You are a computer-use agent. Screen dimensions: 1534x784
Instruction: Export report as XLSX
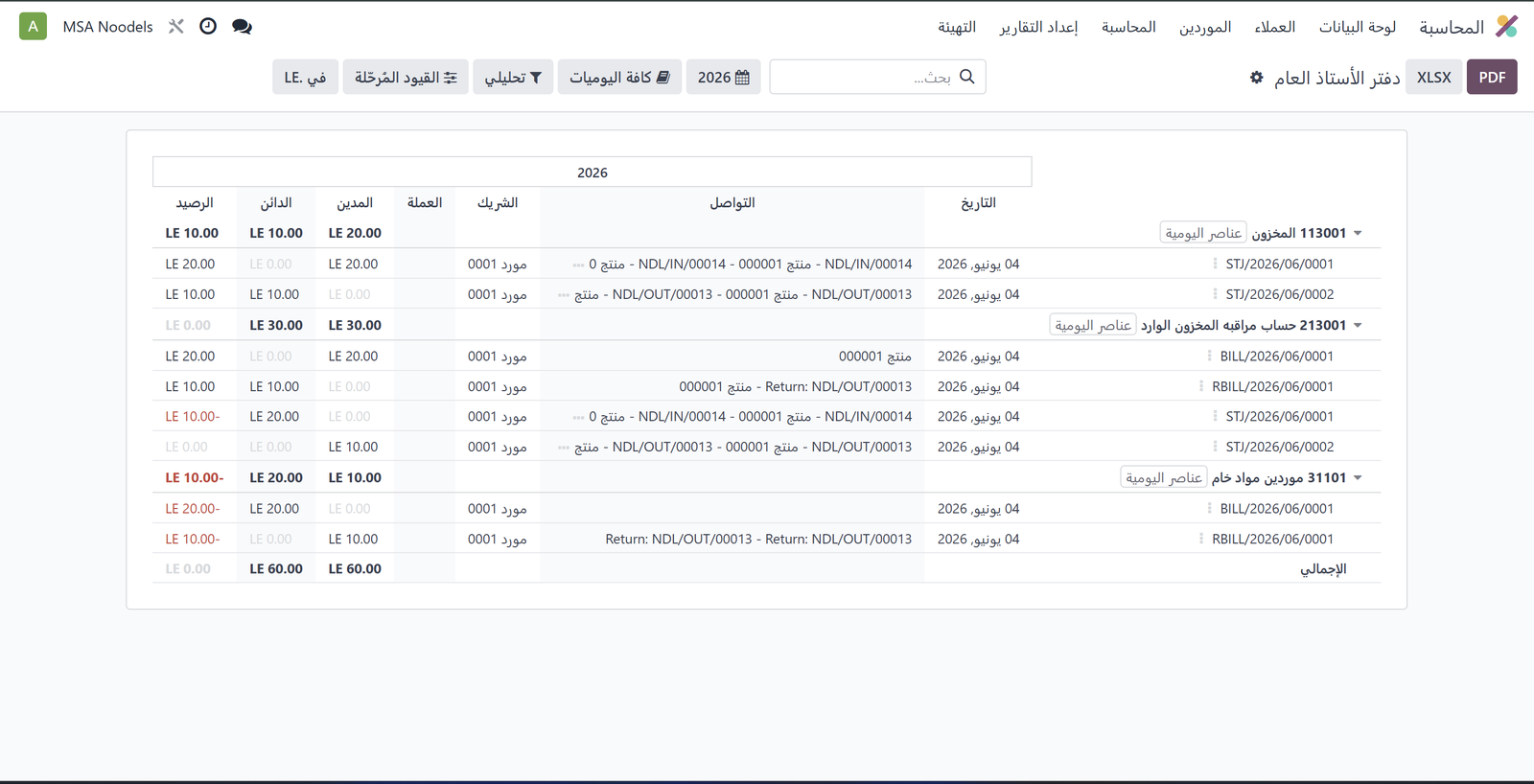click(1434, 77)
